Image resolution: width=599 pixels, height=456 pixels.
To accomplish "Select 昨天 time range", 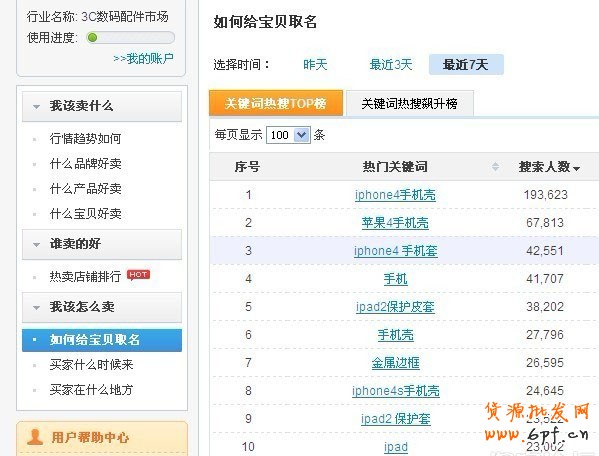I will 315,64.
